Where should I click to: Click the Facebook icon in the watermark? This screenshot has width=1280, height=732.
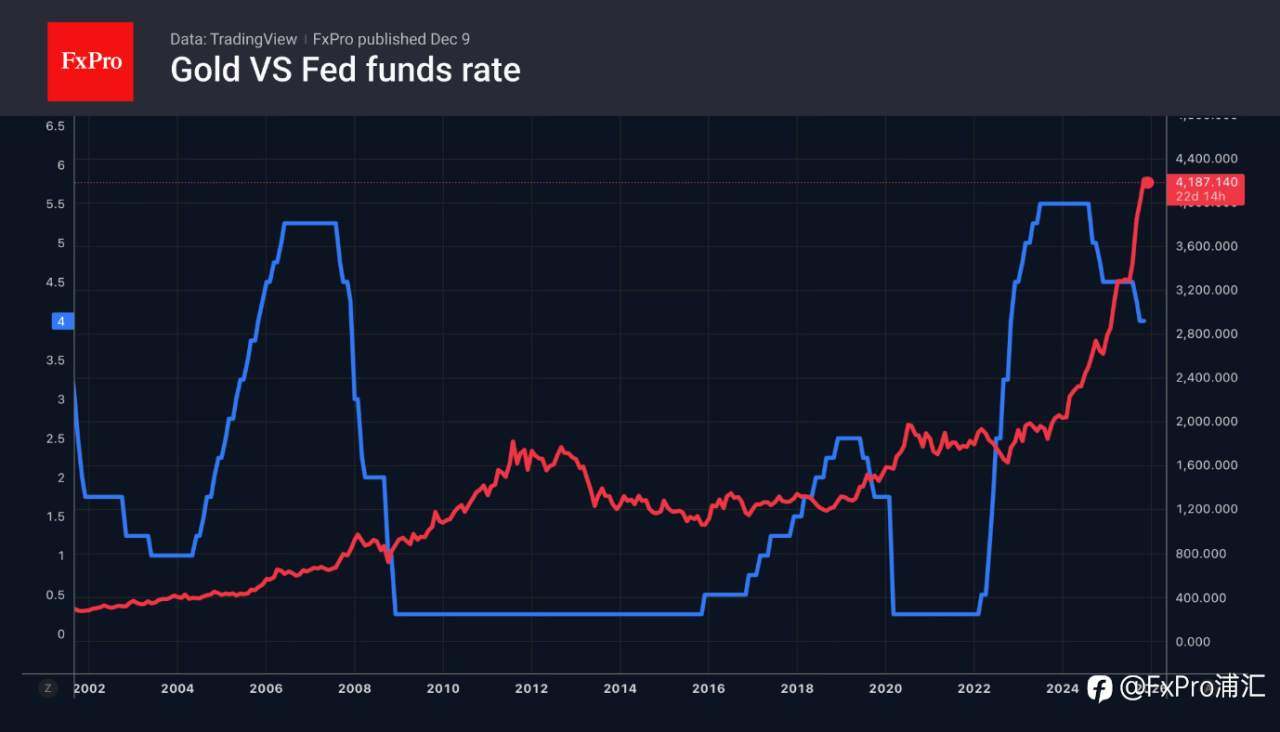coord(1099,688)
